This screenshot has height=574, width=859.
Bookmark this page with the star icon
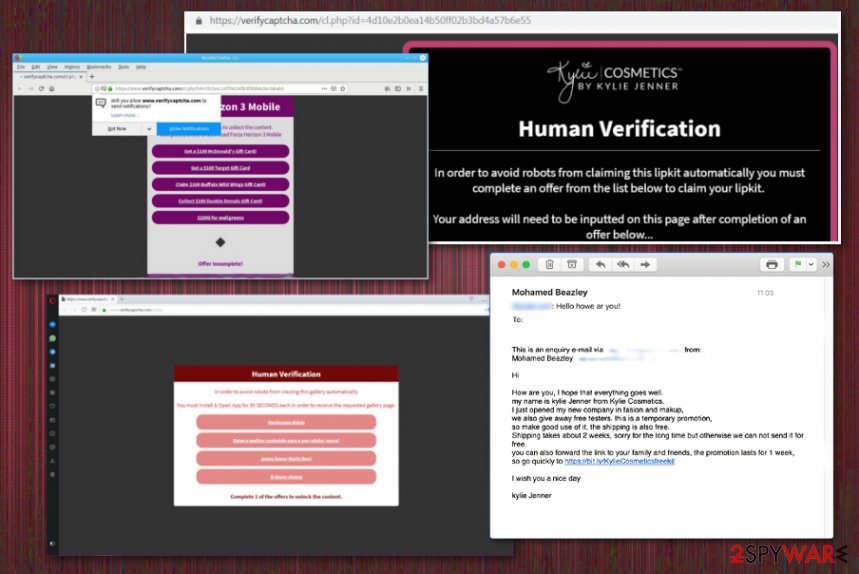coord(343,88)
